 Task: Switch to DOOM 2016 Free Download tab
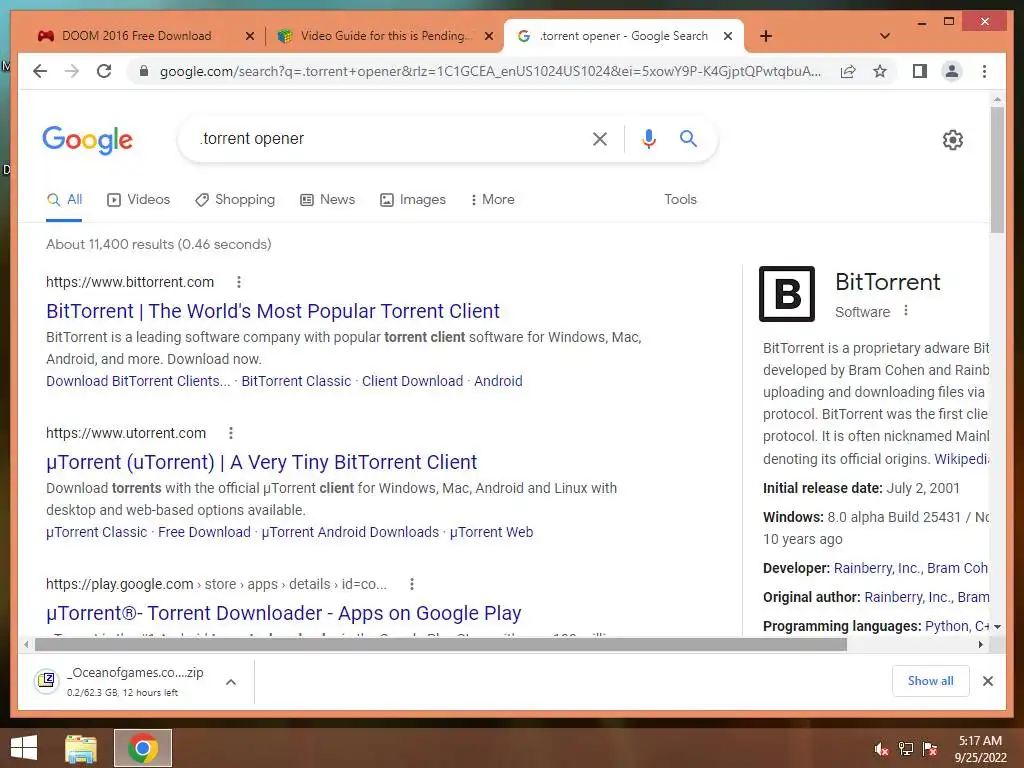point(136,36)
